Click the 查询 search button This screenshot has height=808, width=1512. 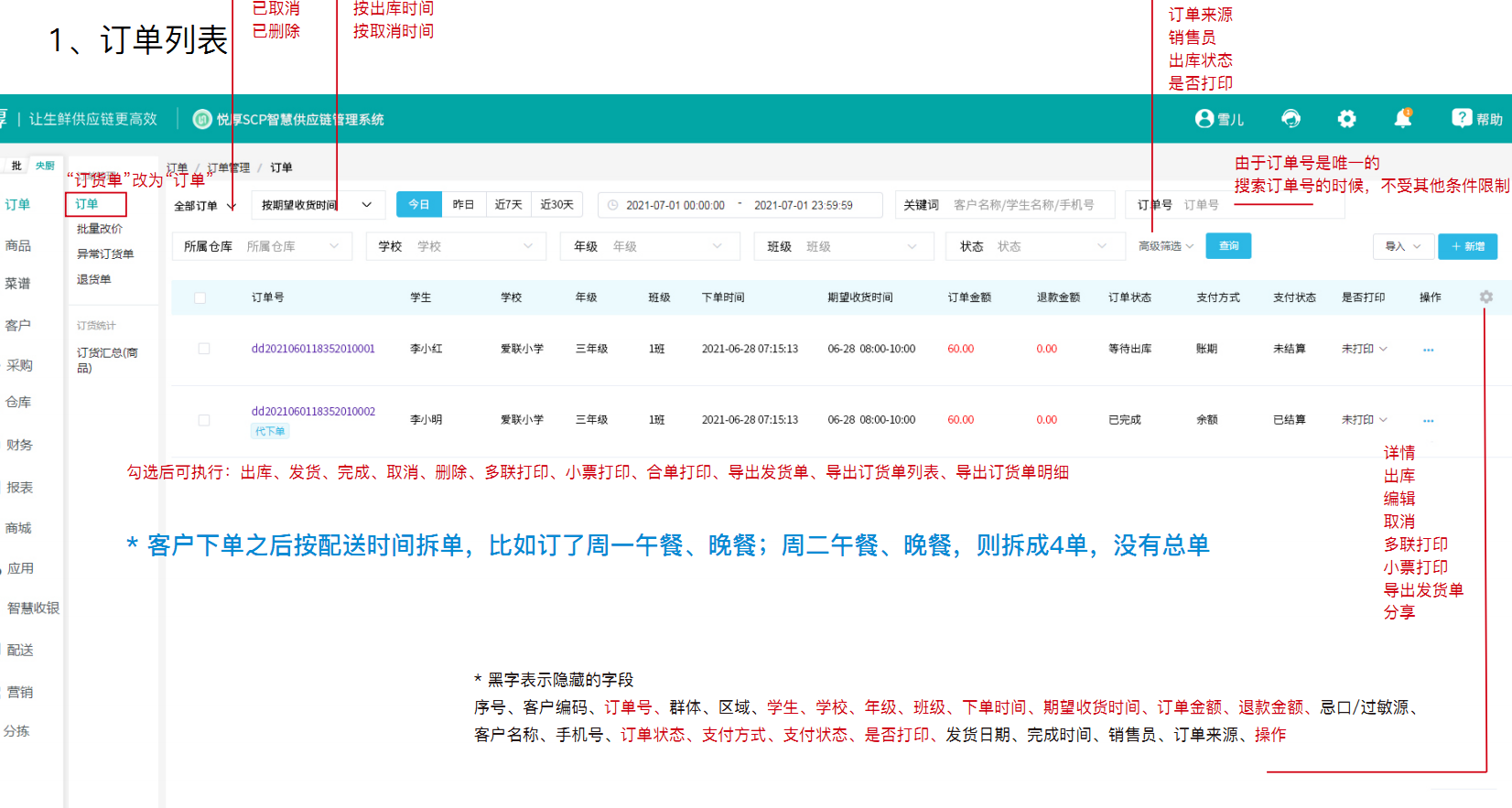tap(1228, 246)
